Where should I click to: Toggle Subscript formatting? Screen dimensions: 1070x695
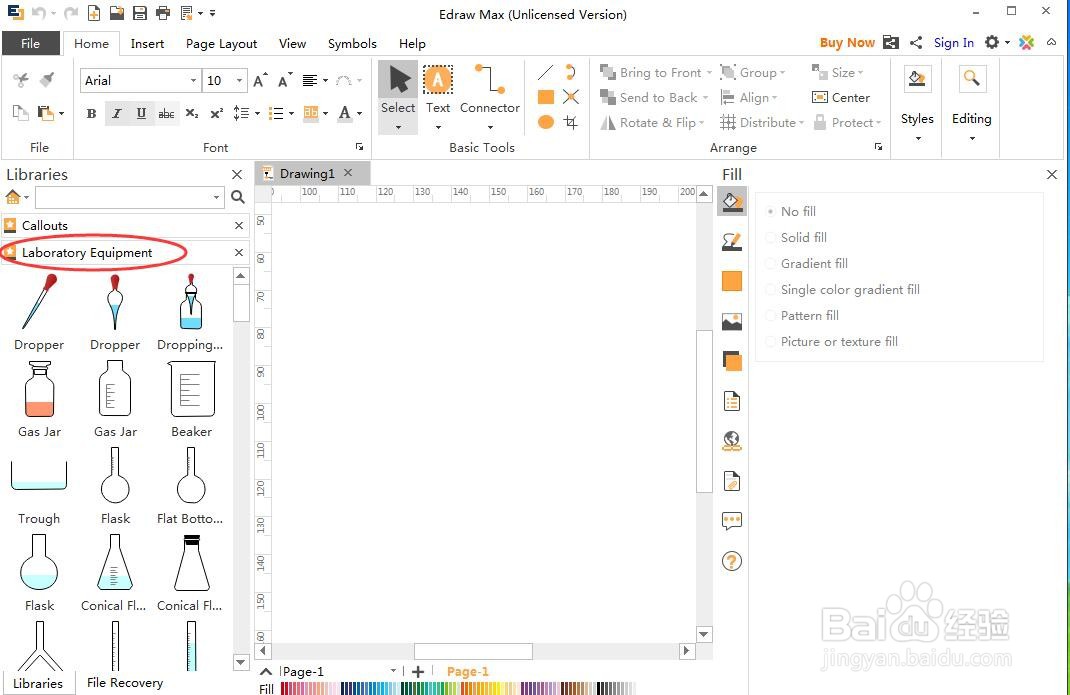click(192, 113)
